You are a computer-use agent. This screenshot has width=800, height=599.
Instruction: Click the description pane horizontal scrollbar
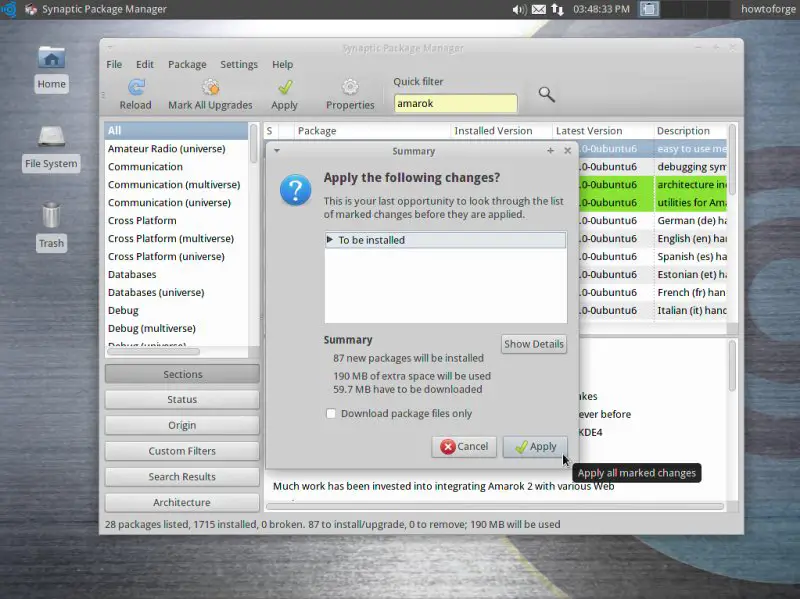coord(495,507)
